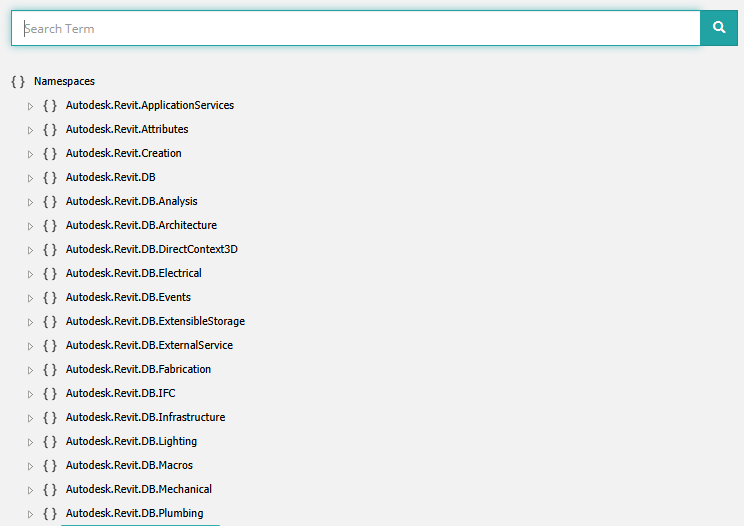The image size is (744, 526).
Task: Click braces icon for Autodesk.Revit.DB.ExternalService
Action: [50, 345]
